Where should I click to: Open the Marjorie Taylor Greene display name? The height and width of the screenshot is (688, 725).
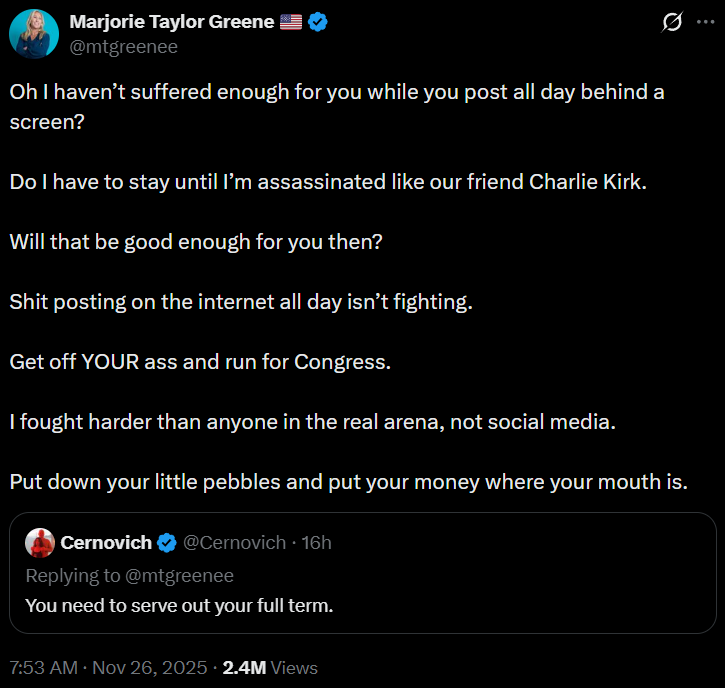pyautogui.click(x=171, y=23)
